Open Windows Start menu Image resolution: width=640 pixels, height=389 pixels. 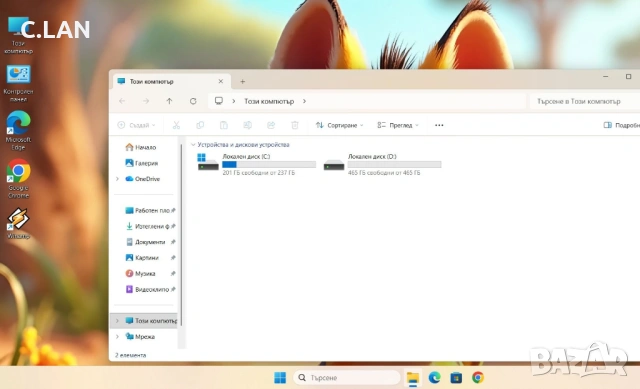(280, 378)
